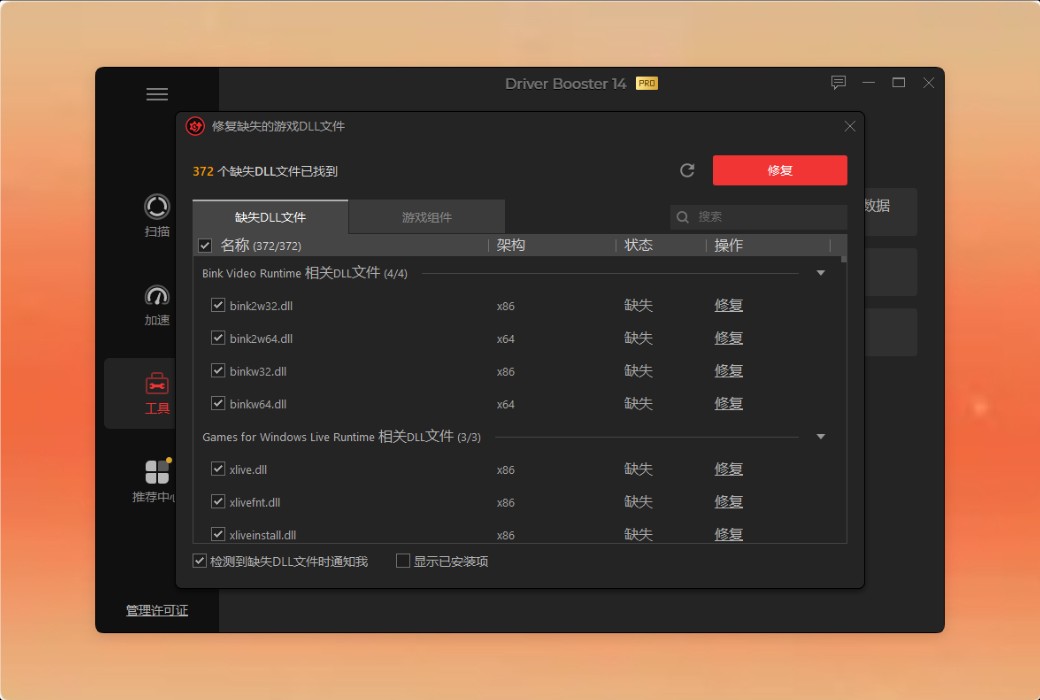The height and width of the screenshot is (700, 1040).
Task: Click 修复 link for bink2w64.dll
Action: (x=728, y=338)
